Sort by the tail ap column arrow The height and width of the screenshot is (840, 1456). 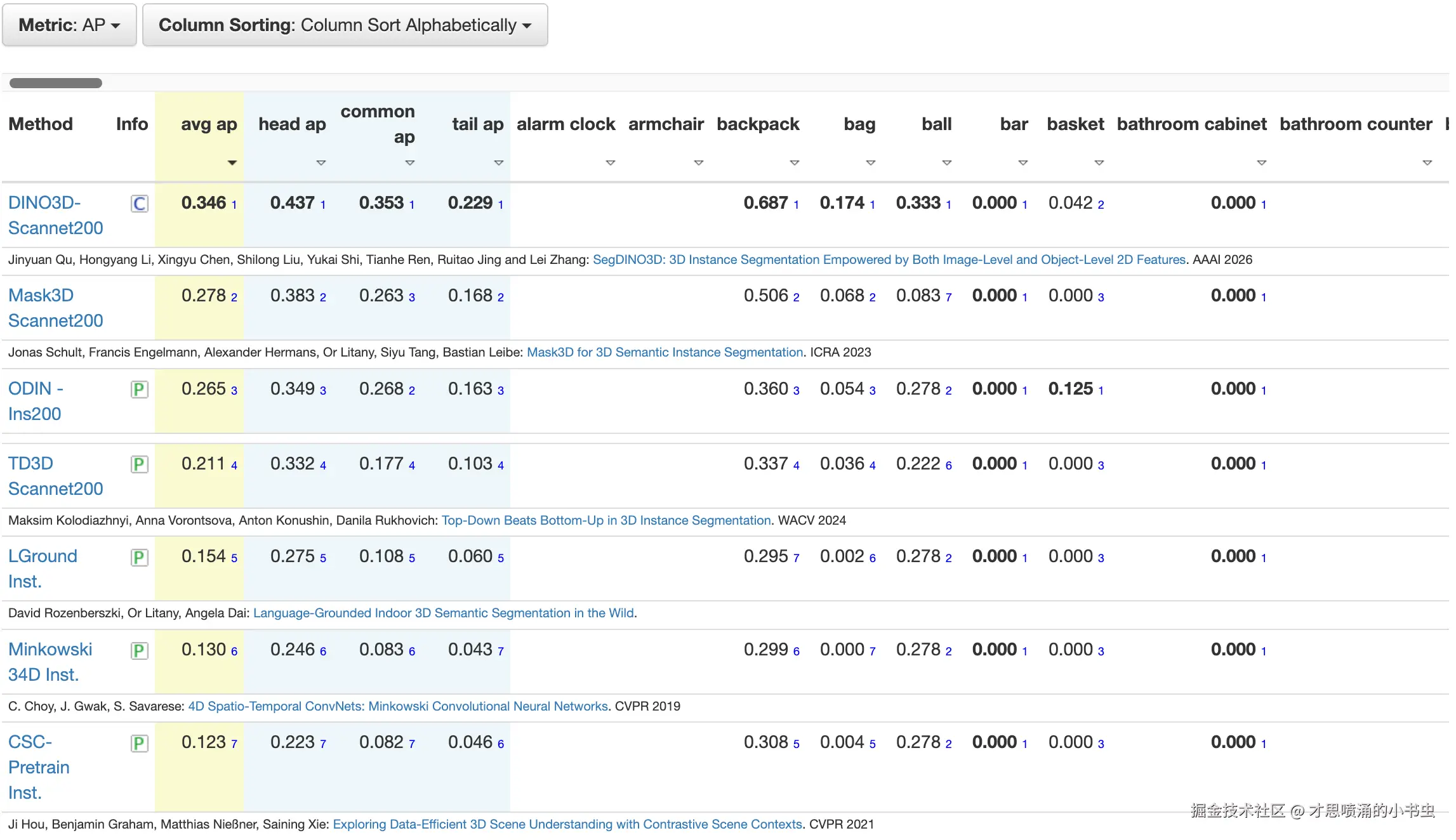(x=499, y=163)
